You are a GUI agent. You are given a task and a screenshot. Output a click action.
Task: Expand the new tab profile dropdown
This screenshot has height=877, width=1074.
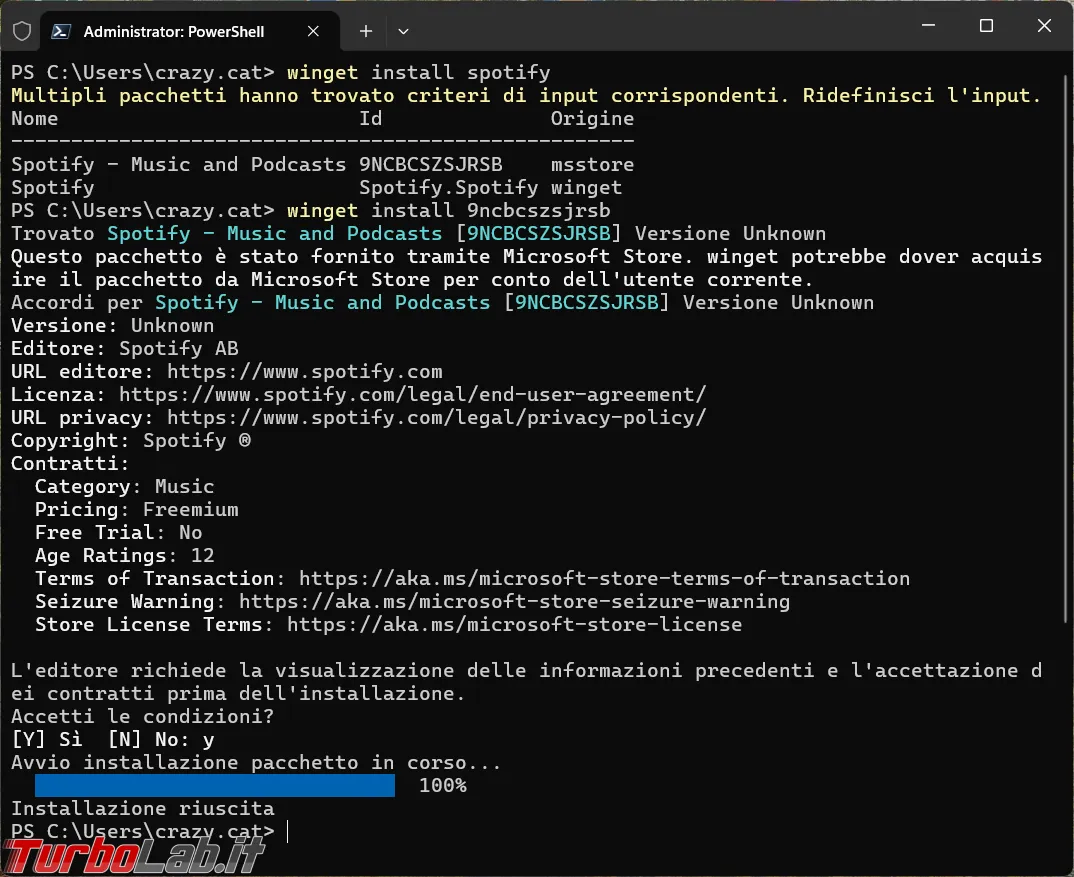pos(403,32)
